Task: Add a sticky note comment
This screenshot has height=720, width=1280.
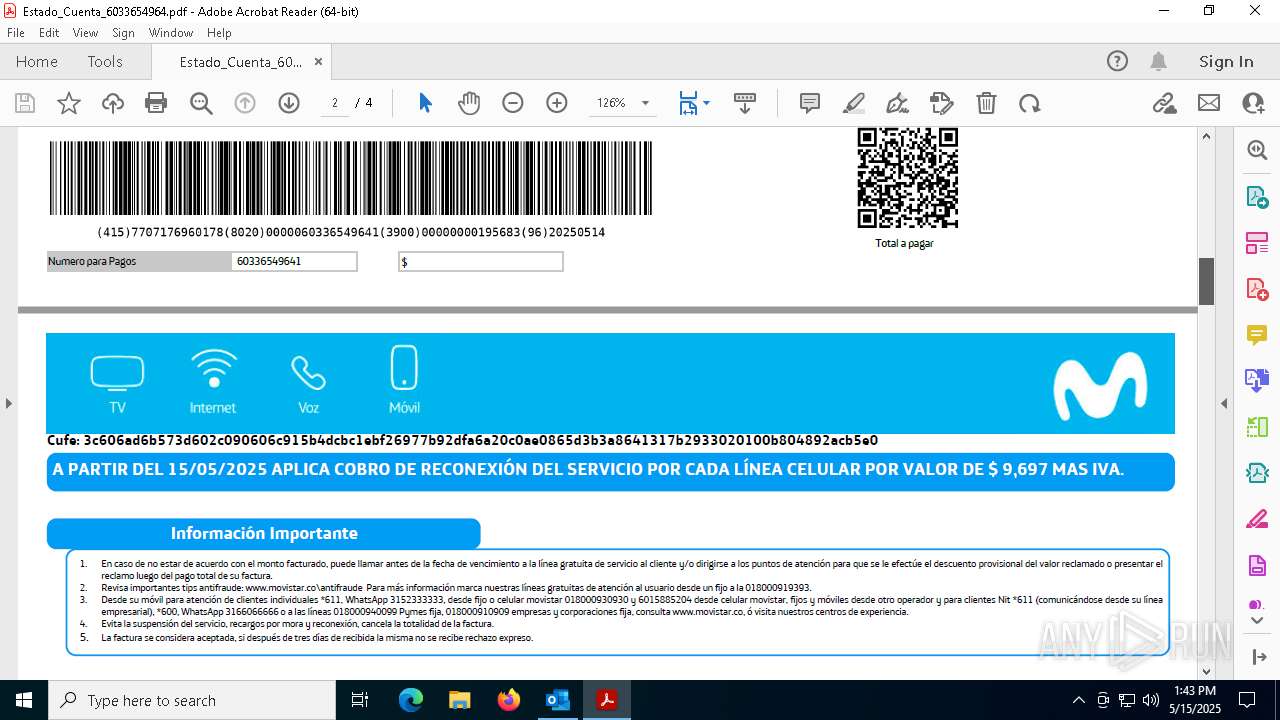Action: coord(810,103)
